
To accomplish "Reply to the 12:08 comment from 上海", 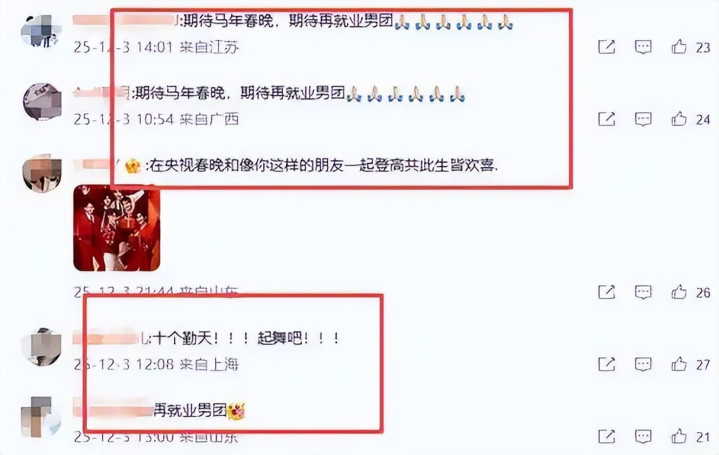I will 643,364.
